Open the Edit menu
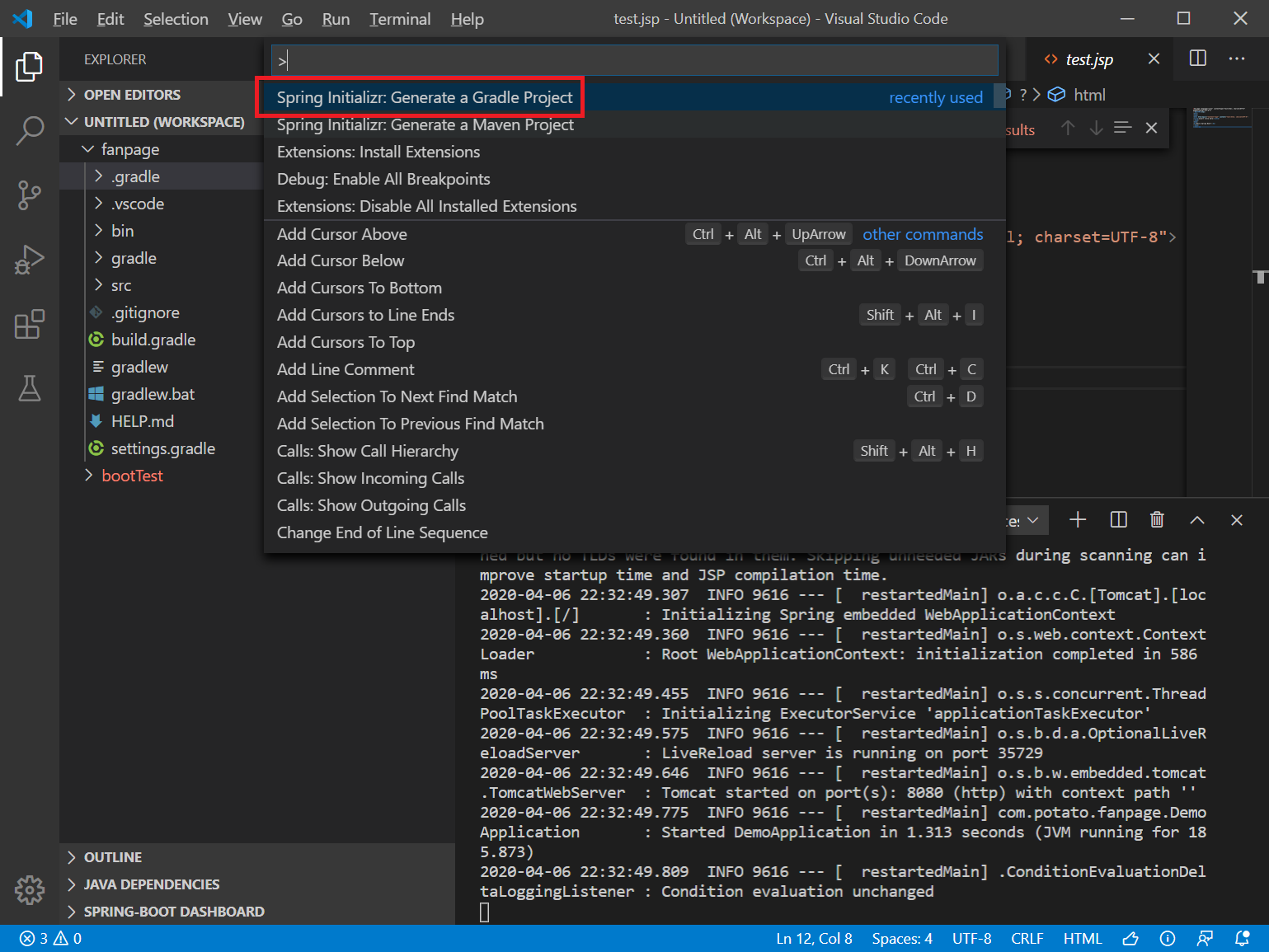 coord(110,19)
